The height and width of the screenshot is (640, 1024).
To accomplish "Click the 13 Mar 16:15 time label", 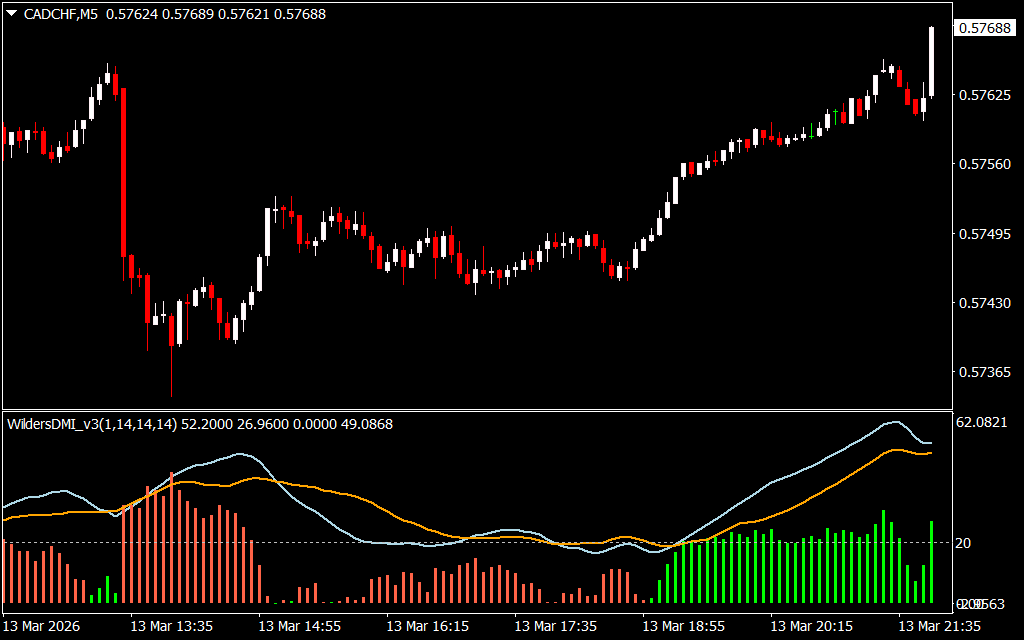I will coord(429,626).
